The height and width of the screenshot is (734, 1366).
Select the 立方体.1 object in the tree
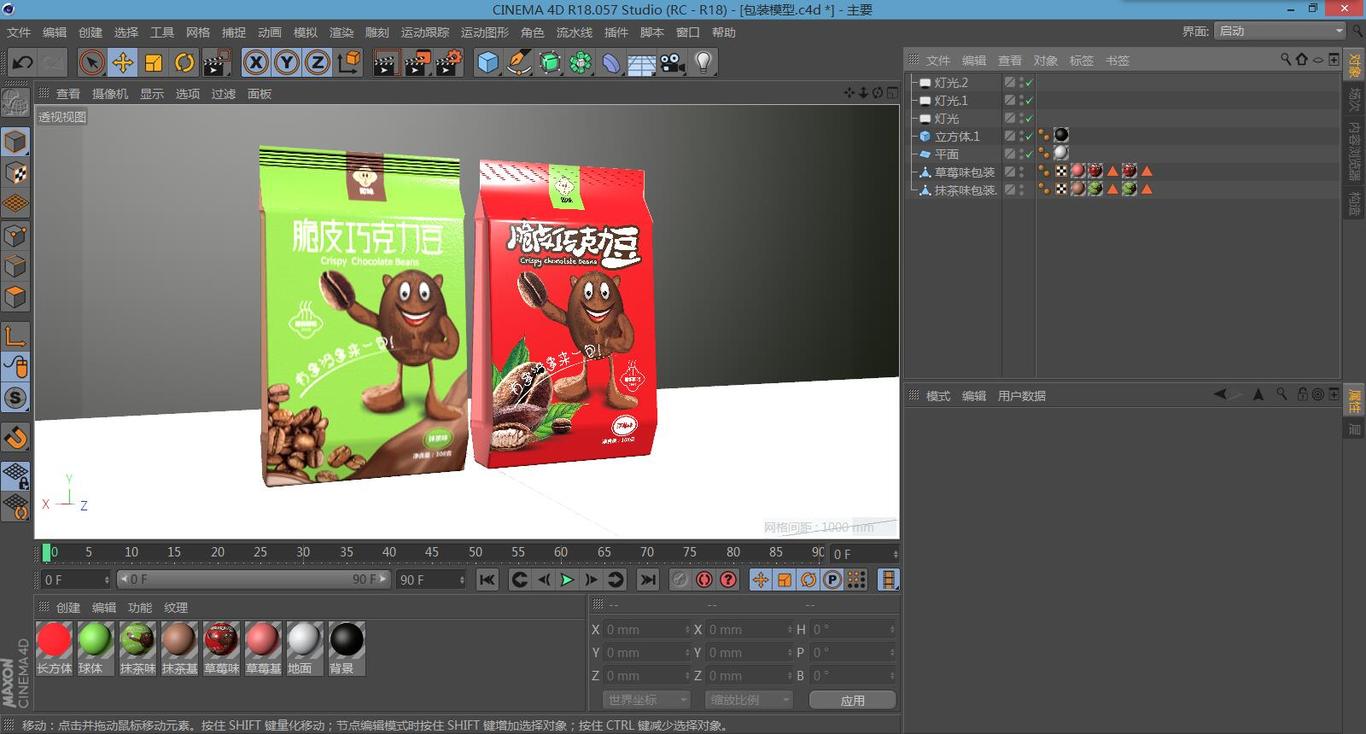(x=957, y=137)
